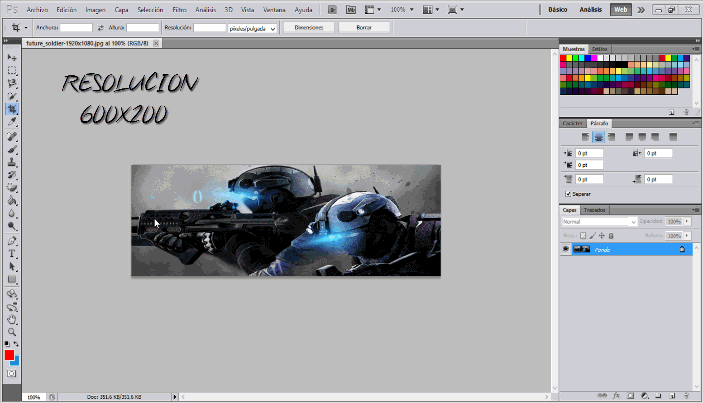Expand more workspaces chevron
This screenshot has width=703, height=403.
click(x=641, y=9)
